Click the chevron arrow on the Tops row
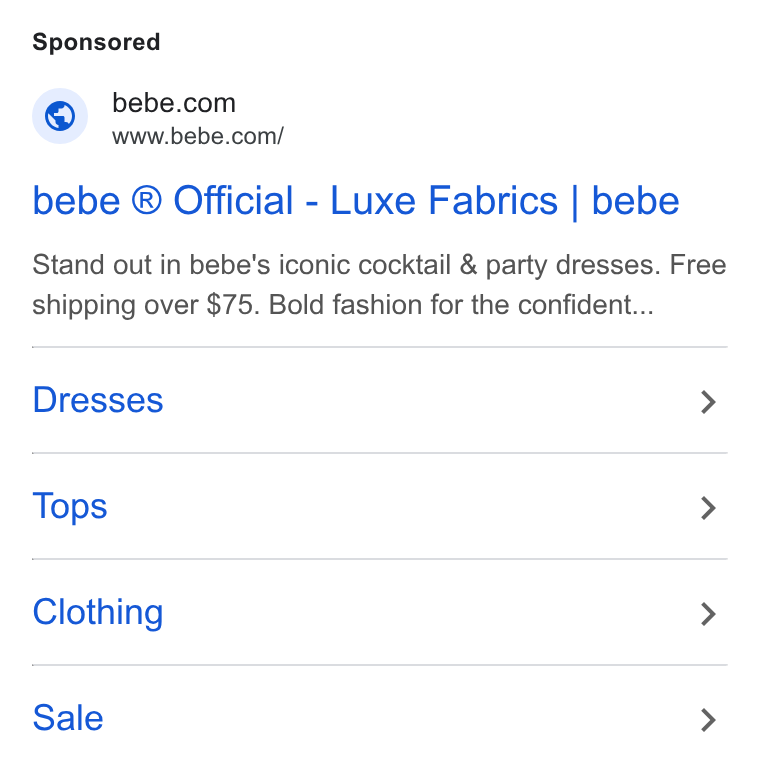Viewport: 760px width, 770px height. (708, 508)
